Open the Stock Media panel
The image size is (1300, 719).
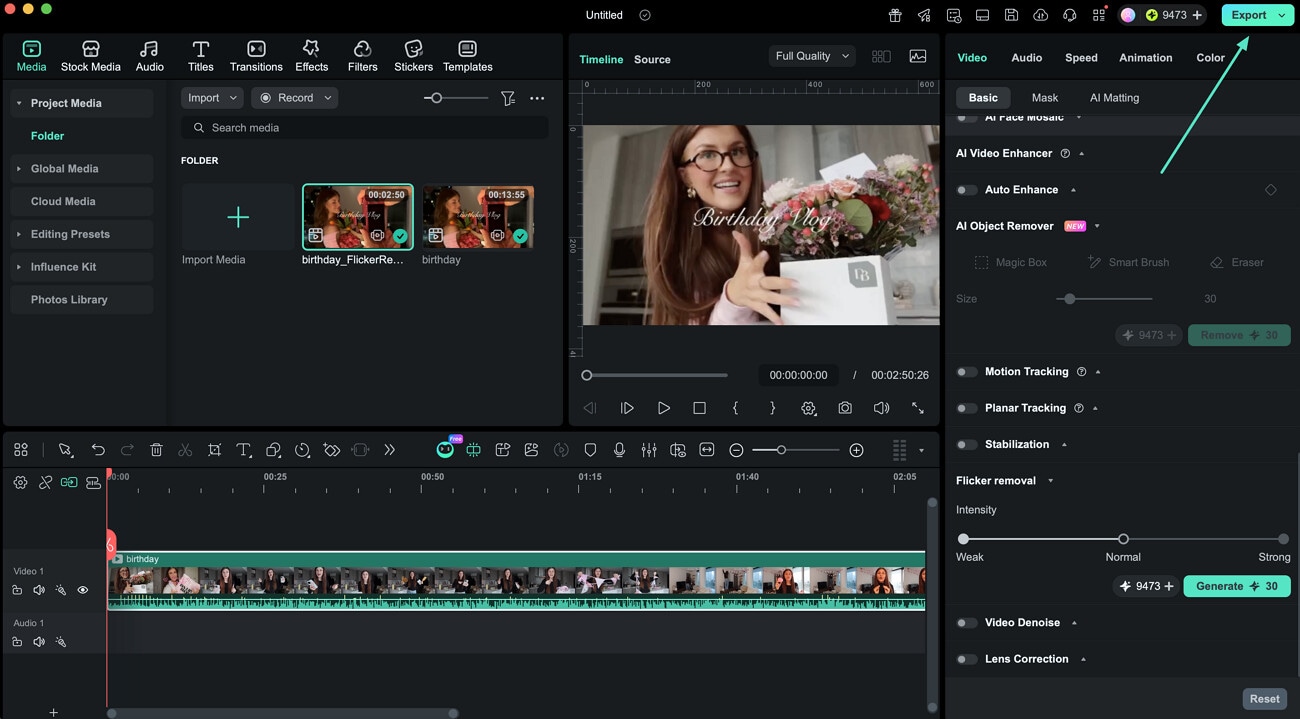click(x=90, y=55)
